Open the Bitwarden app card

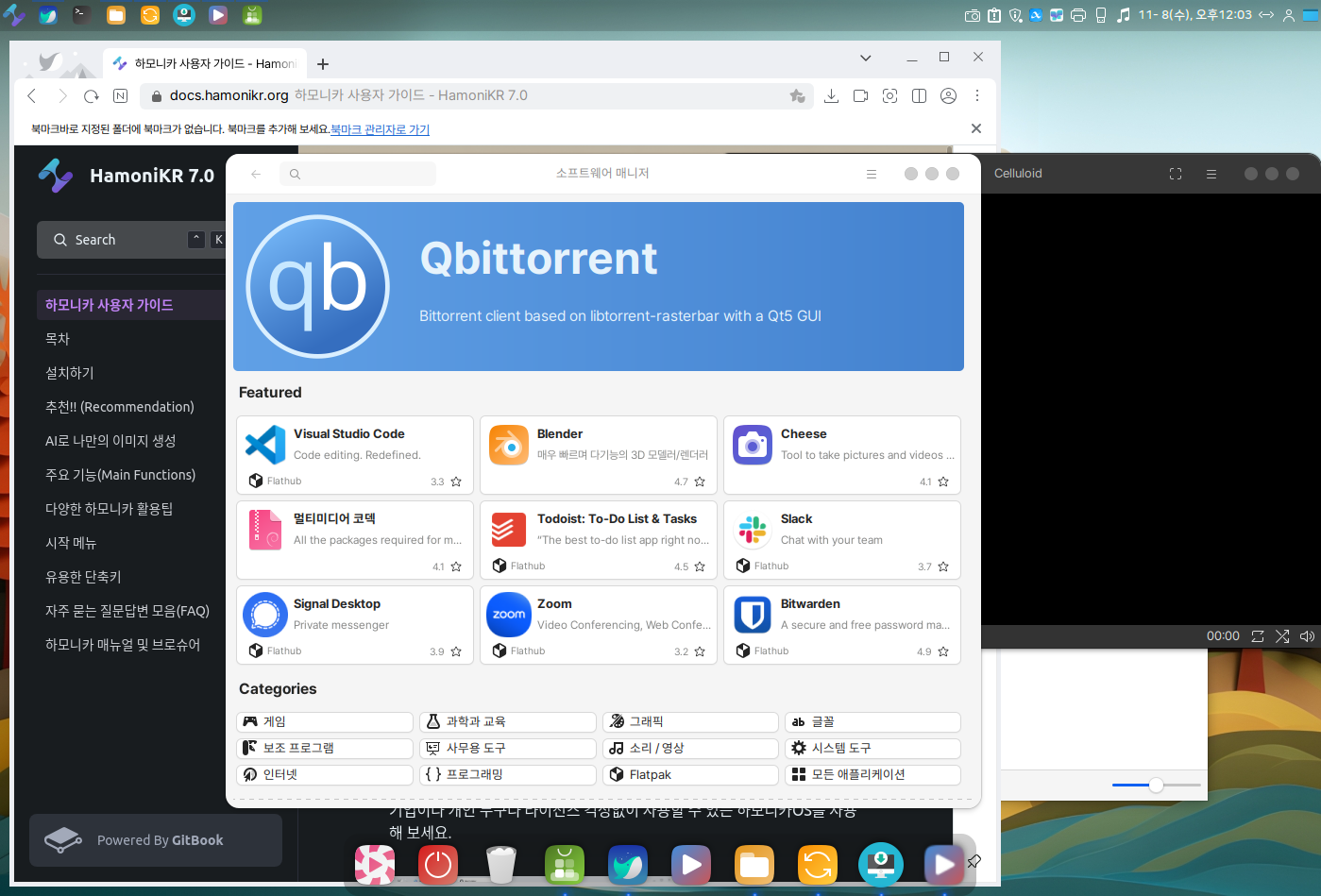click(842, 625)
